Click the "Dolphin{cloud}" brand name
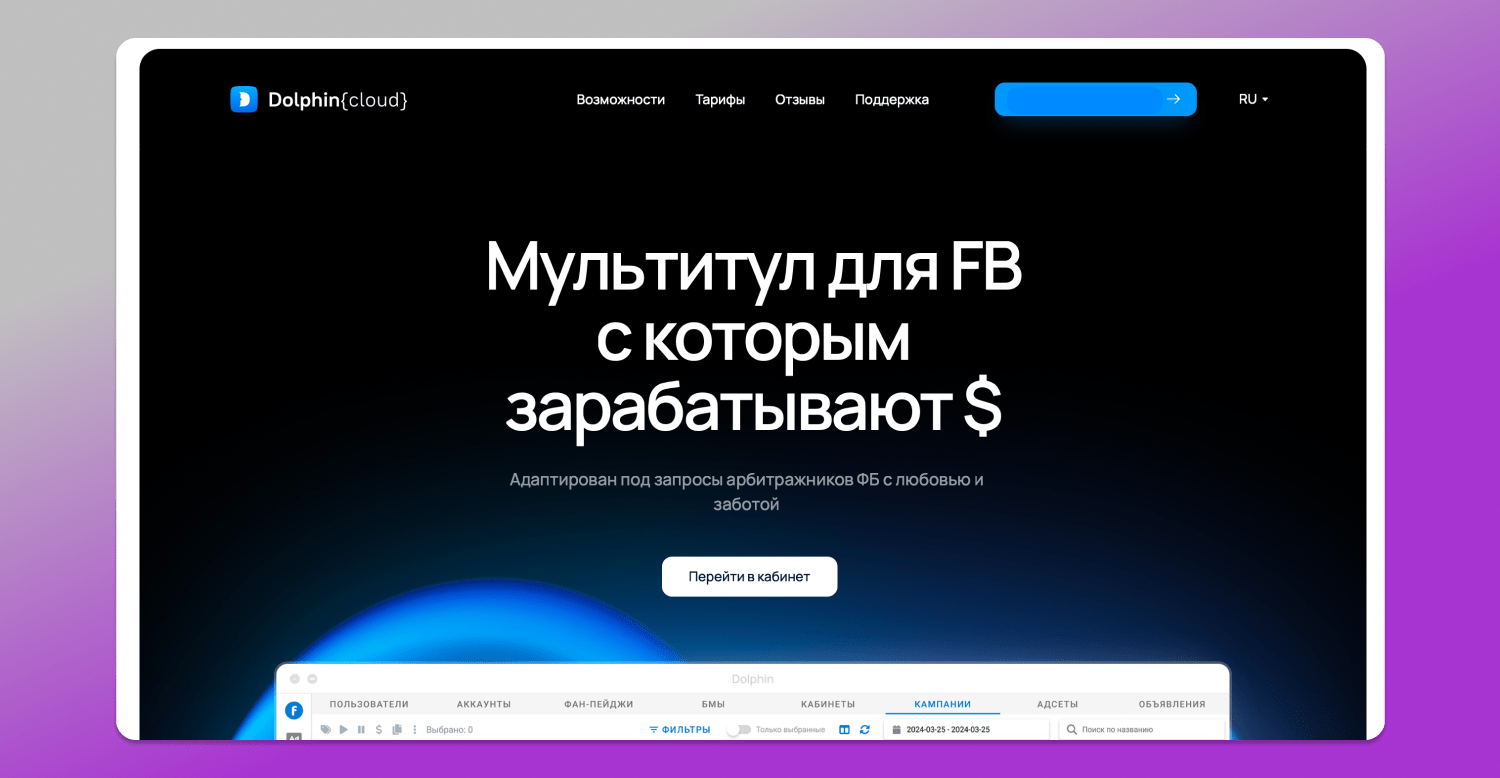Viewport: 1500px width, 778px height. pos(338,99)
